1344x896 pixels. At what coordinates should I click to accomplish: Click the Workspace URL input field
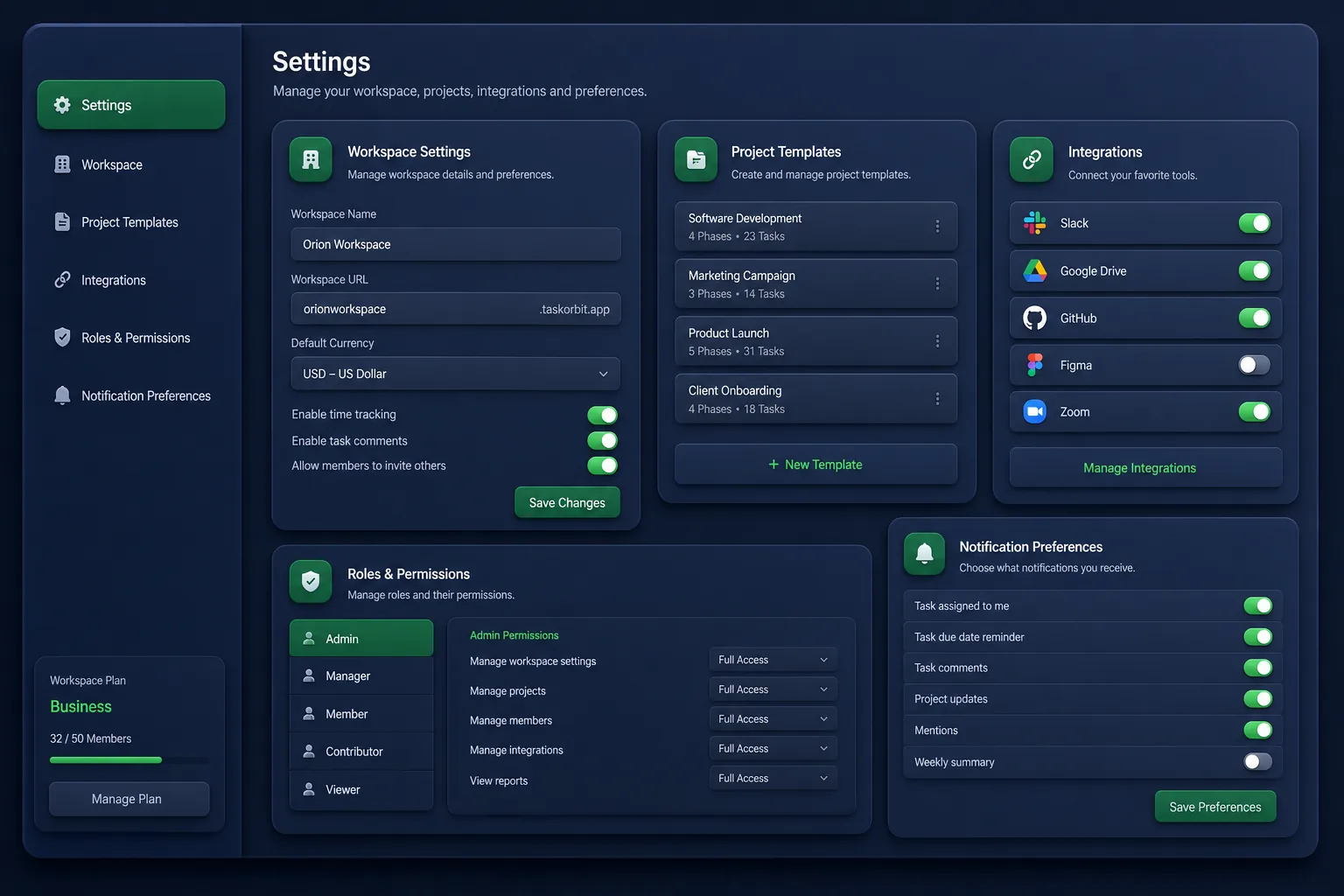[x=456, y=309]
